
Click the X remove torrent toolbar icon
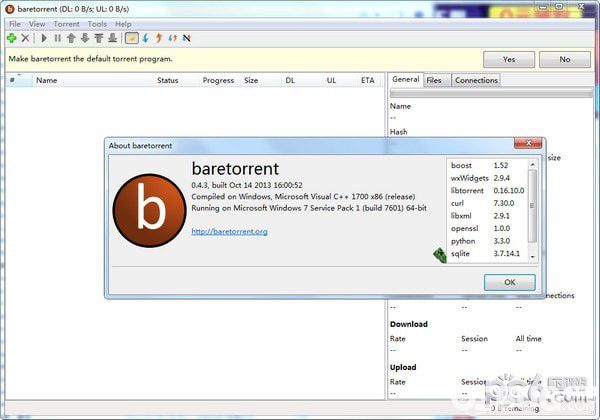pyautogui.click(x=25, y=38)
